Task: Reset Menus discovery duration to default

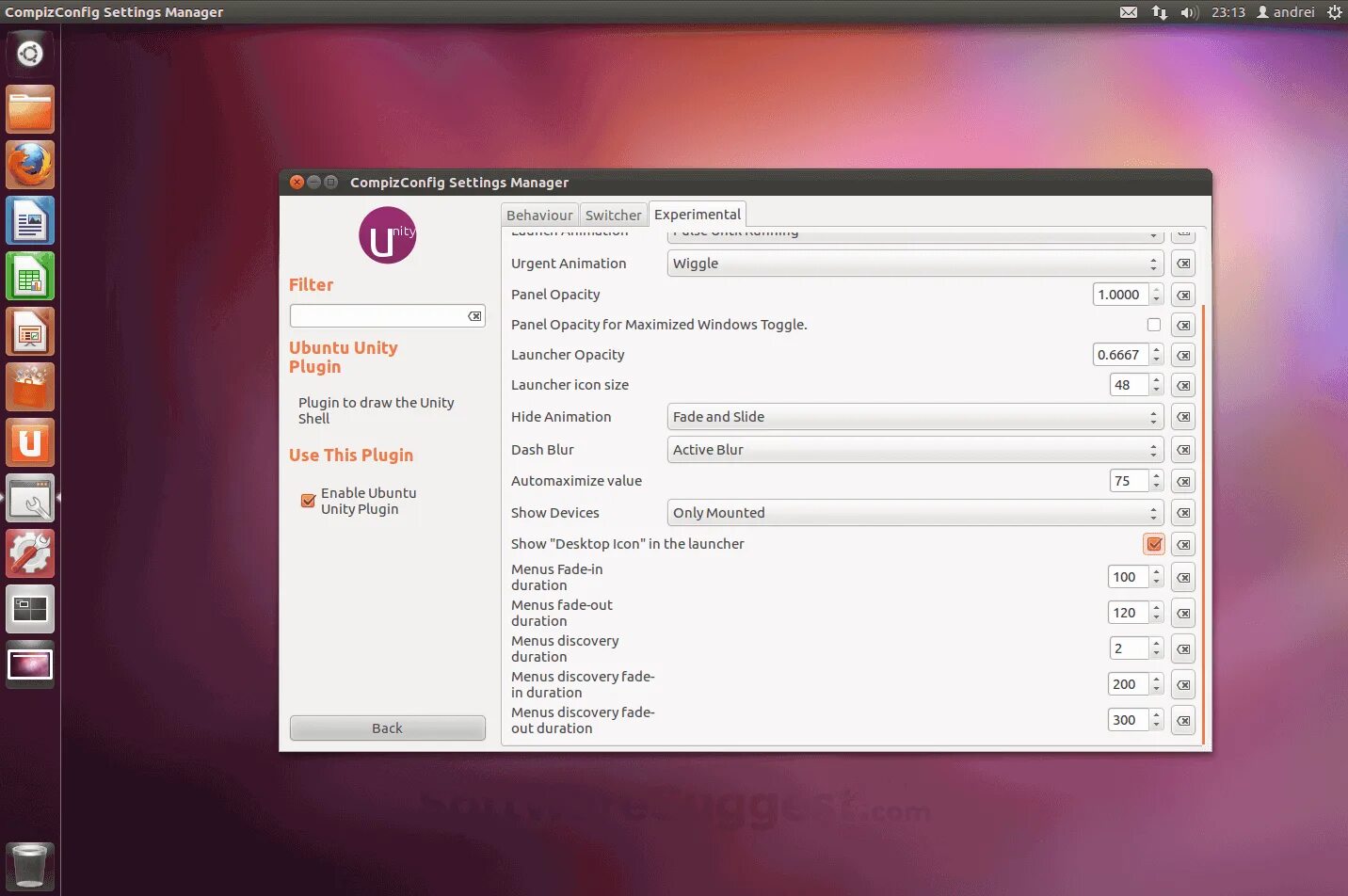Action: tap(1183, 648)
